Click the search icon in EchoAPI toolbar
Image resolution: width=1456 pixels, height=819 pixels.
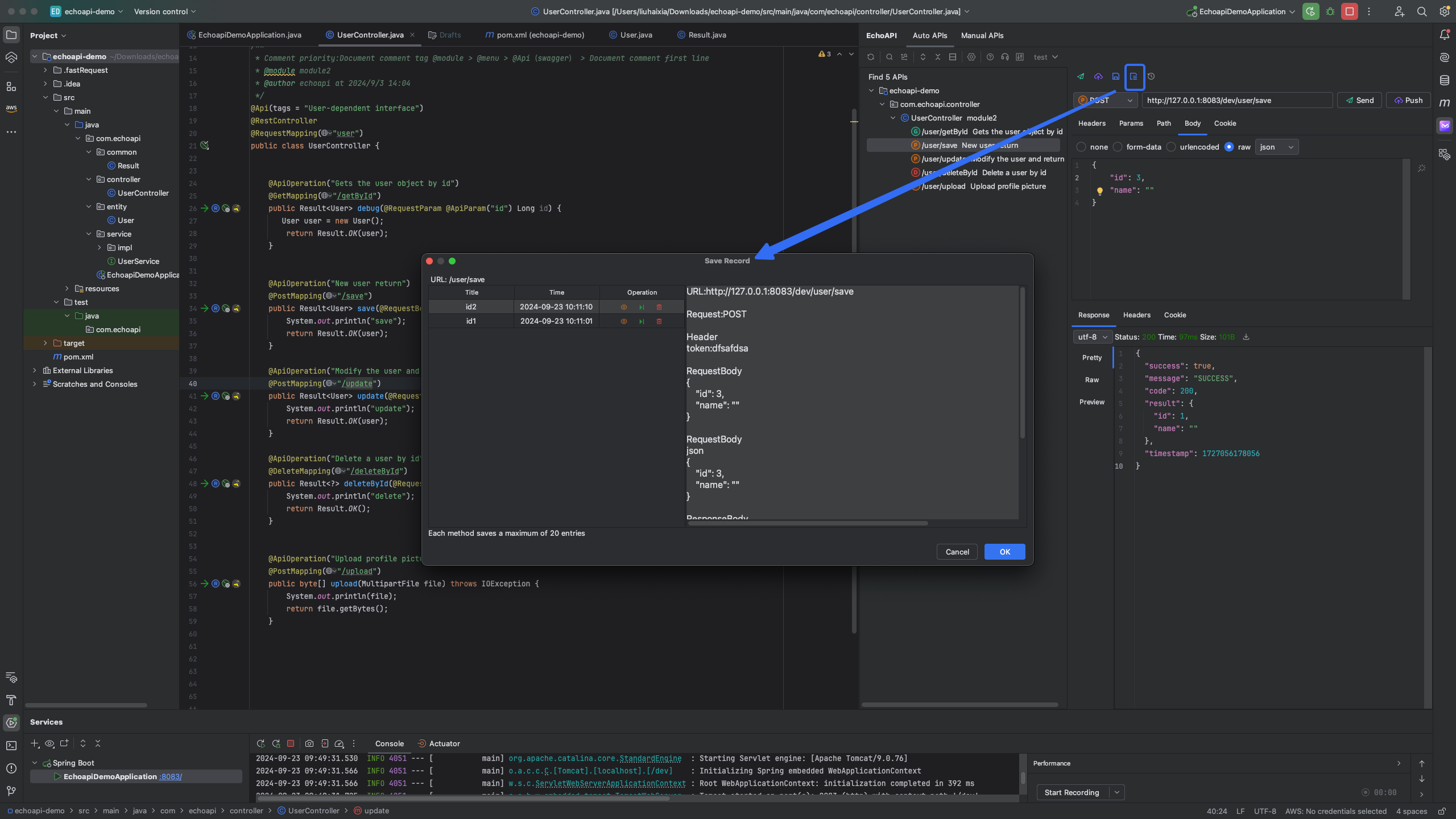(889, 57)
